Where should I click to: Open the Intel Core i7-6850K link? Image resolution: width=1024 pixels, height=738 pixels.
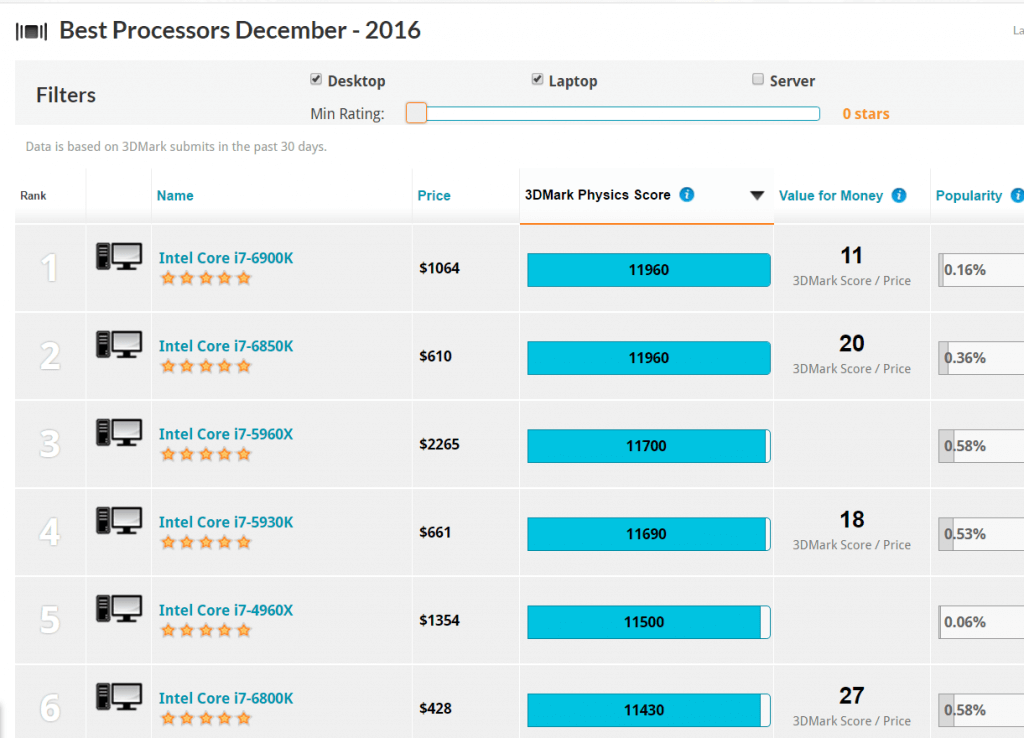226,346
